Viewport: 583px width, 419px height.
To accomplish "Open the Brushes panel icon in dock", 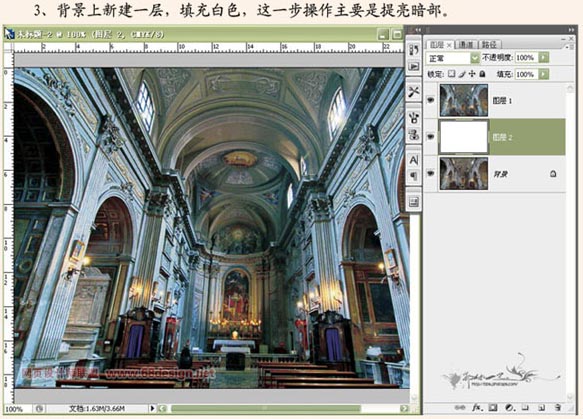I will (413, 118).
